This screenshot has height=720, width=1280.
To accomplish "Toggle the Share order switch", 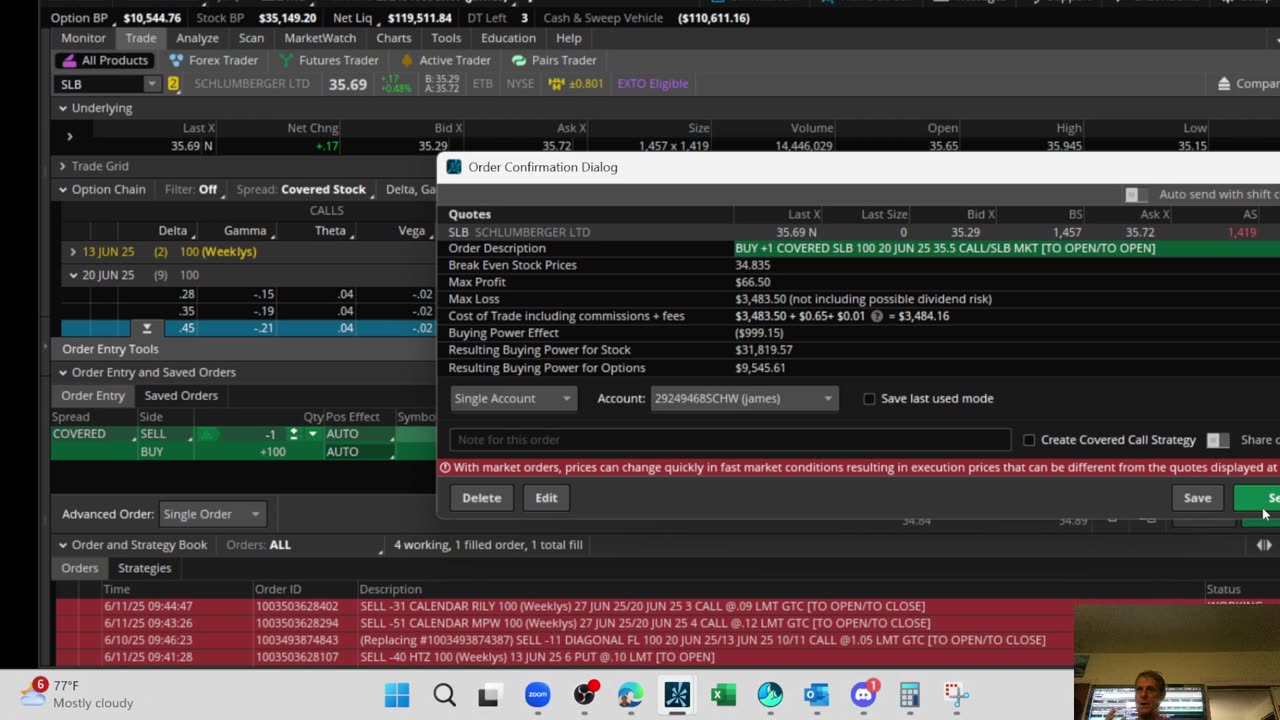I will tap(1217, 440).
